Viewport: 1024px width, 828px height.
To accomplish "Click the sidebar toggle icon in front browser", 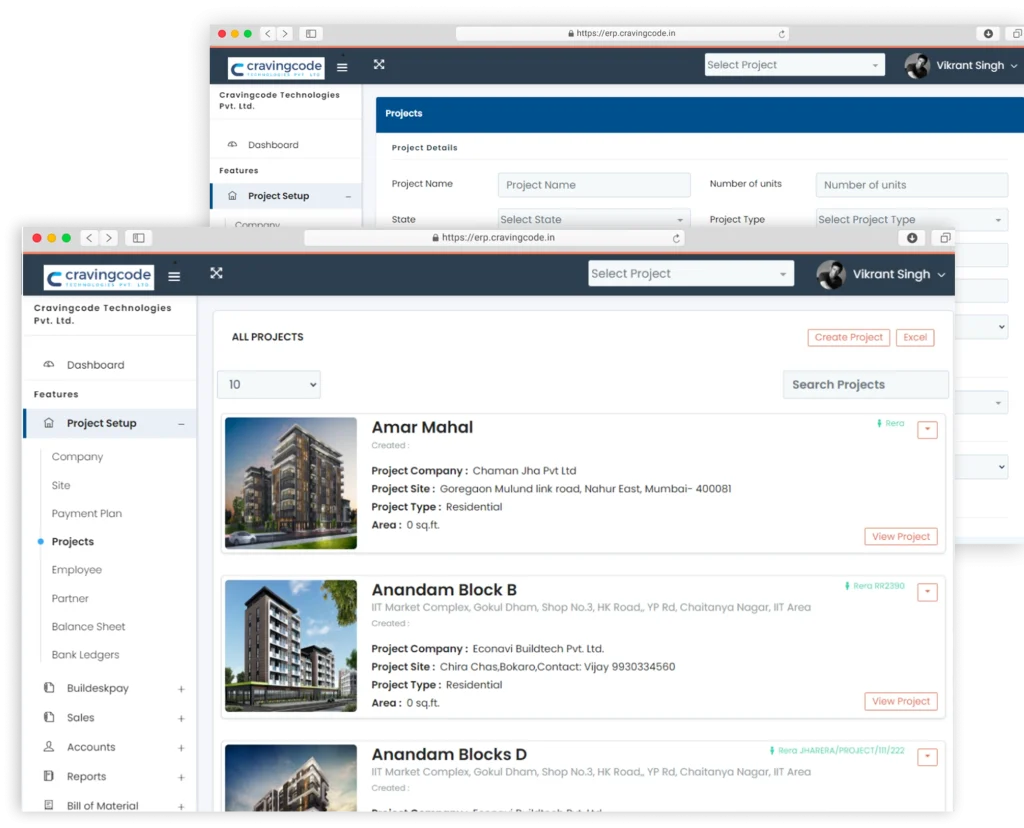I will 138,238.
